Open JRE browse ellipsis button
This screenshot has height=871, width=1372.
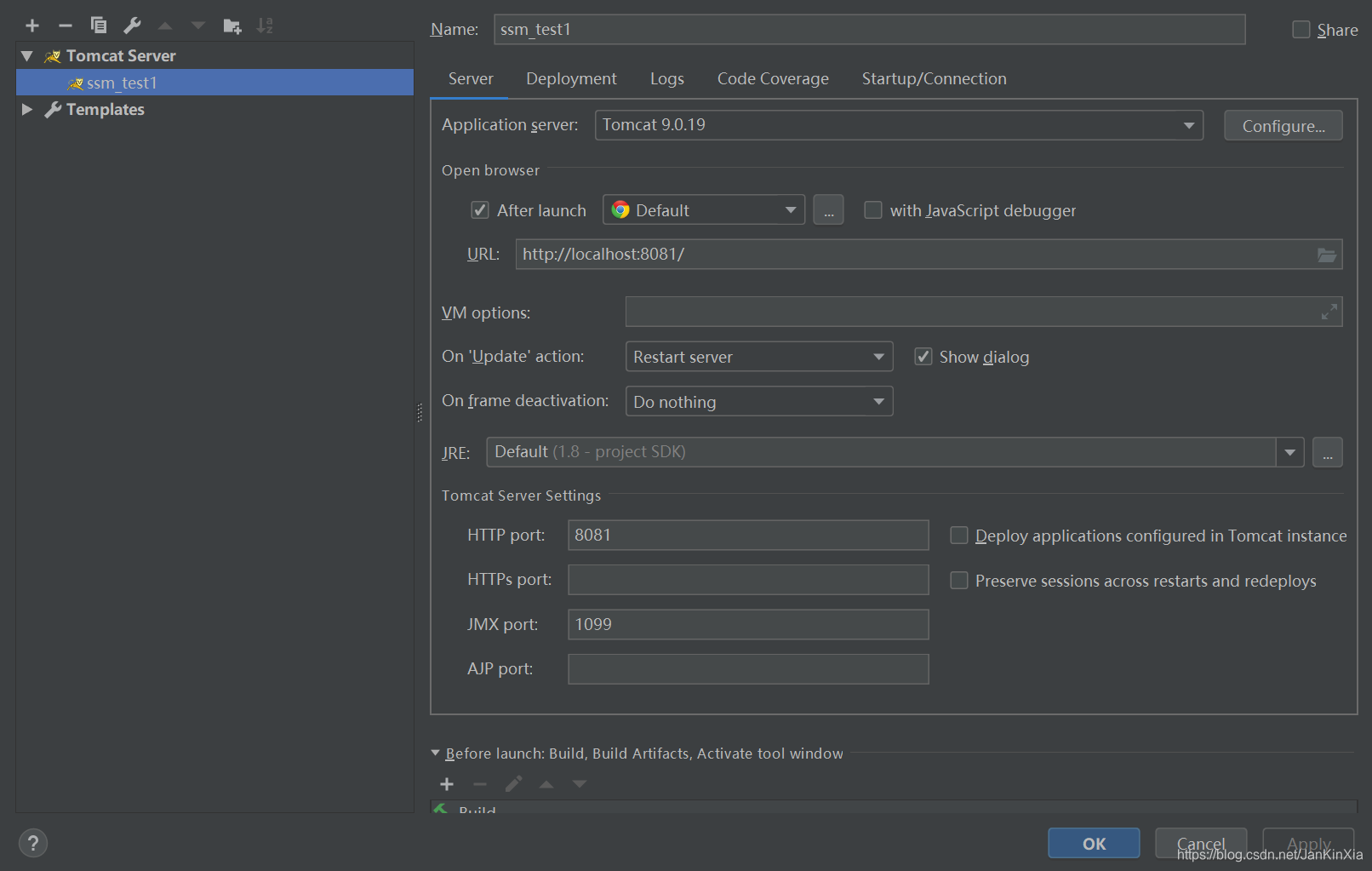pyautogui.click(x=1327, y=452)
